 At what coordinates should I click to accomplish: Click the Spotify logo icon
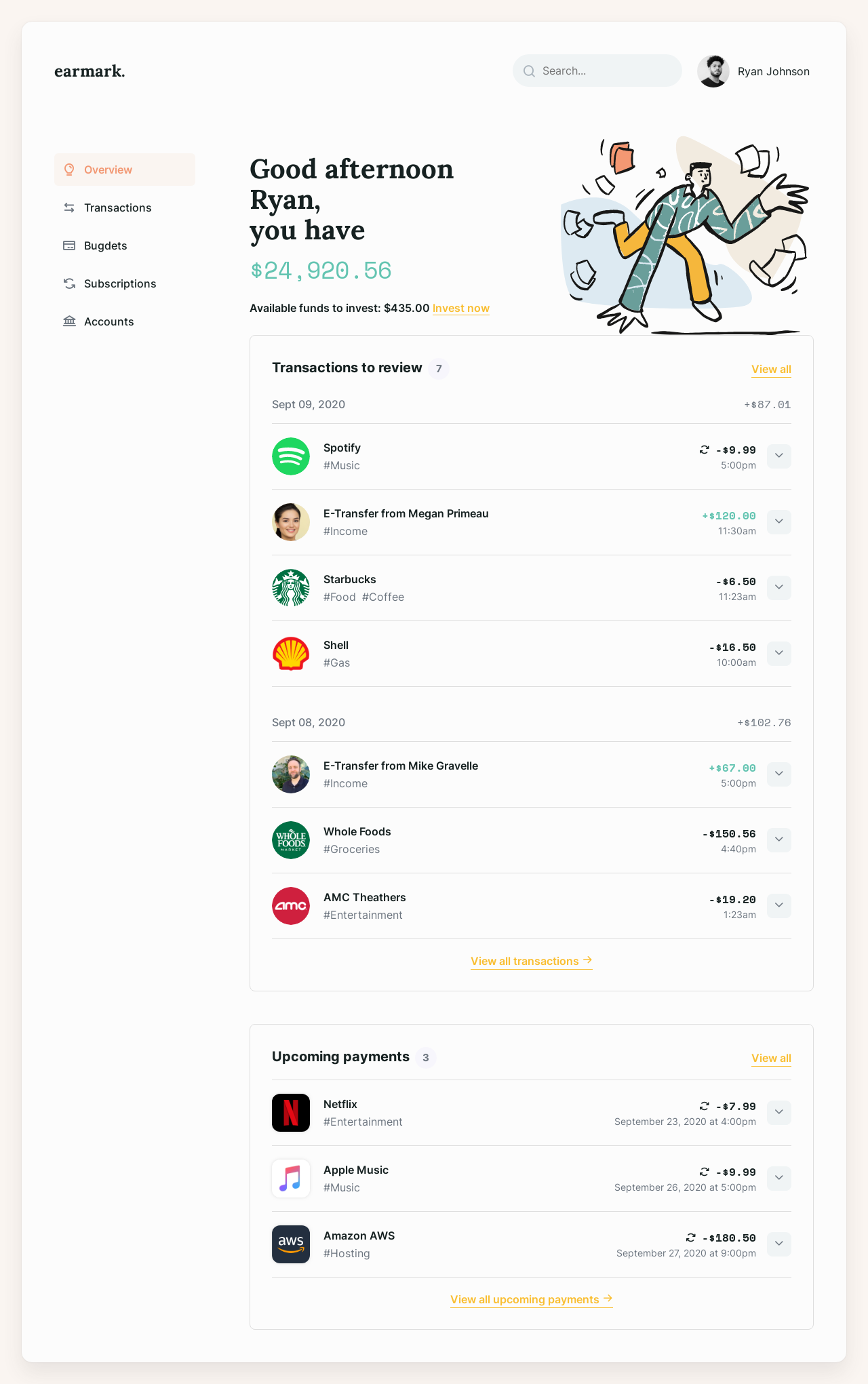pyautogui.click(x=291, y=456)
